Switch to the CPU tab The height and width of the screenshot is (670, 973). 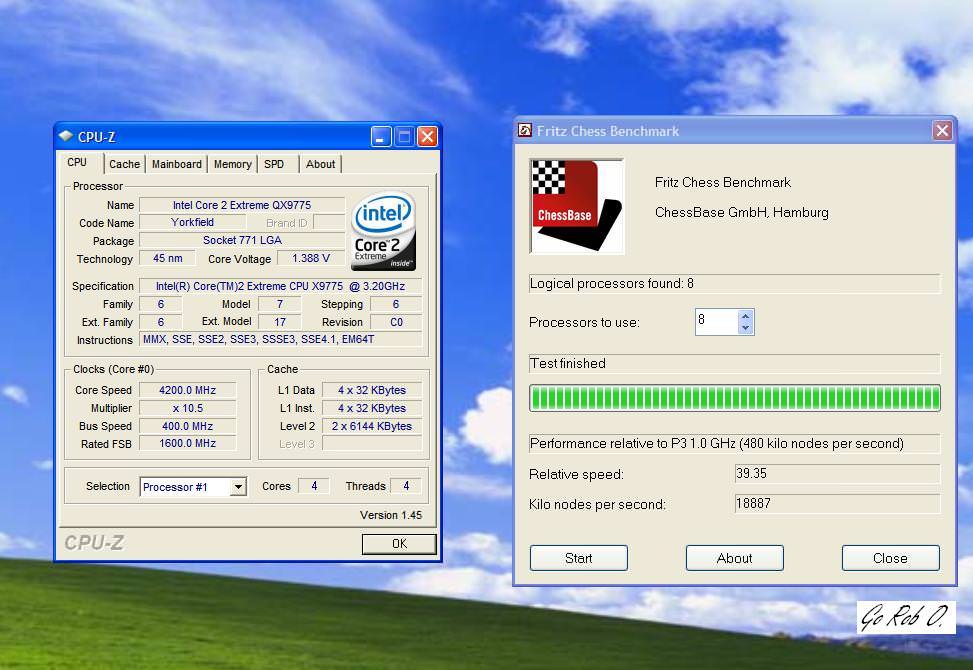click(77, 163)
